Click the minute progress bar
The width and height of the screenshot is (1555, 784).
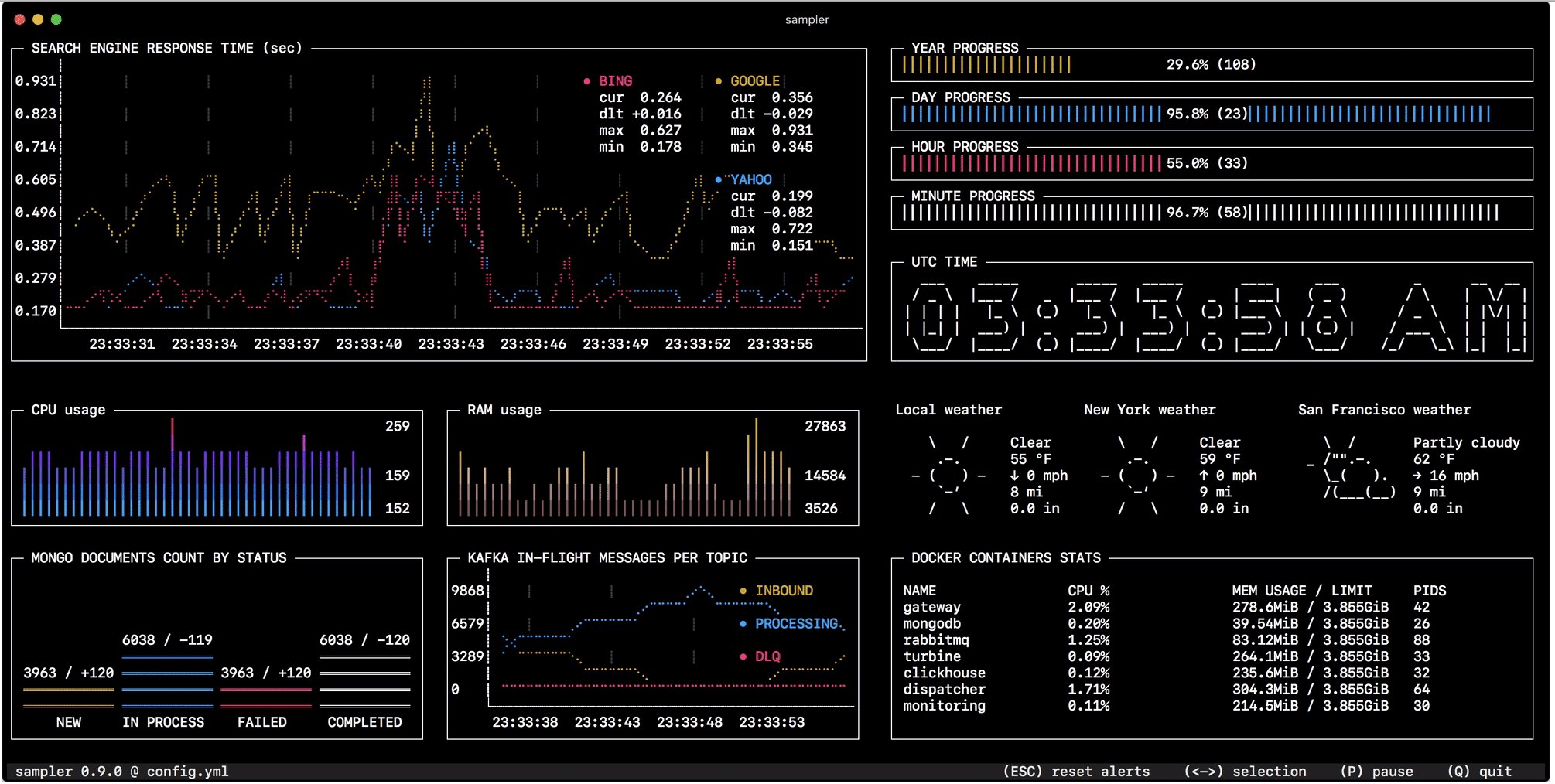click(1212, 213)
